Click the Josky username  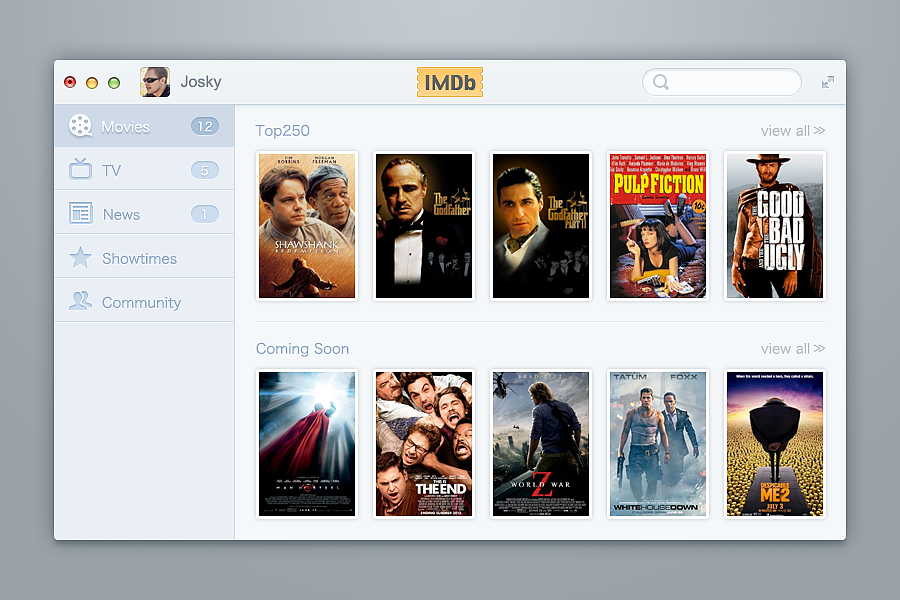[201, 82]
